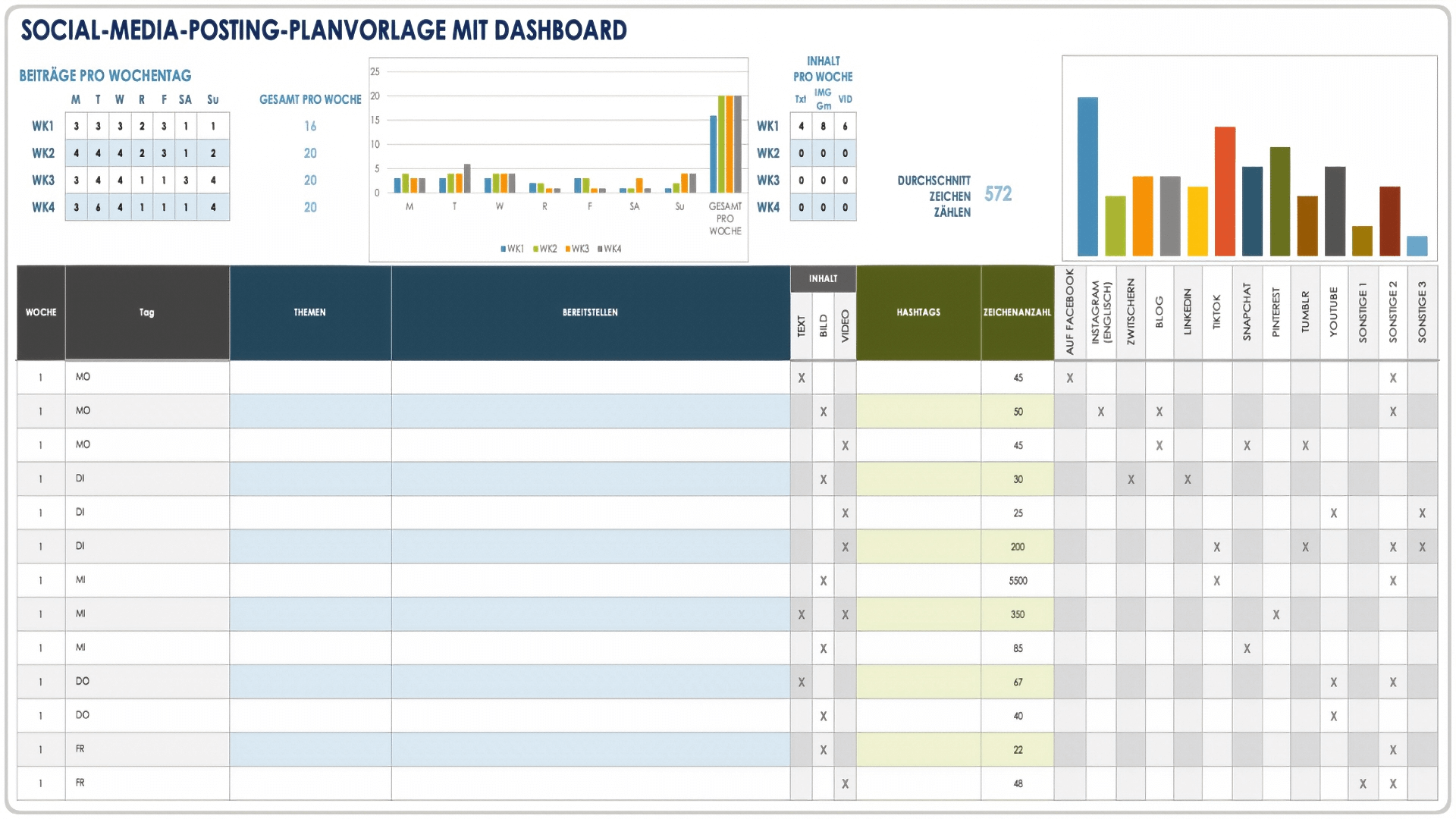Click the PINTEREST X mark in the 350 row
The width and height of the screenshot is (1456, 819).
pyautogui.click(x=1276, y=615)
